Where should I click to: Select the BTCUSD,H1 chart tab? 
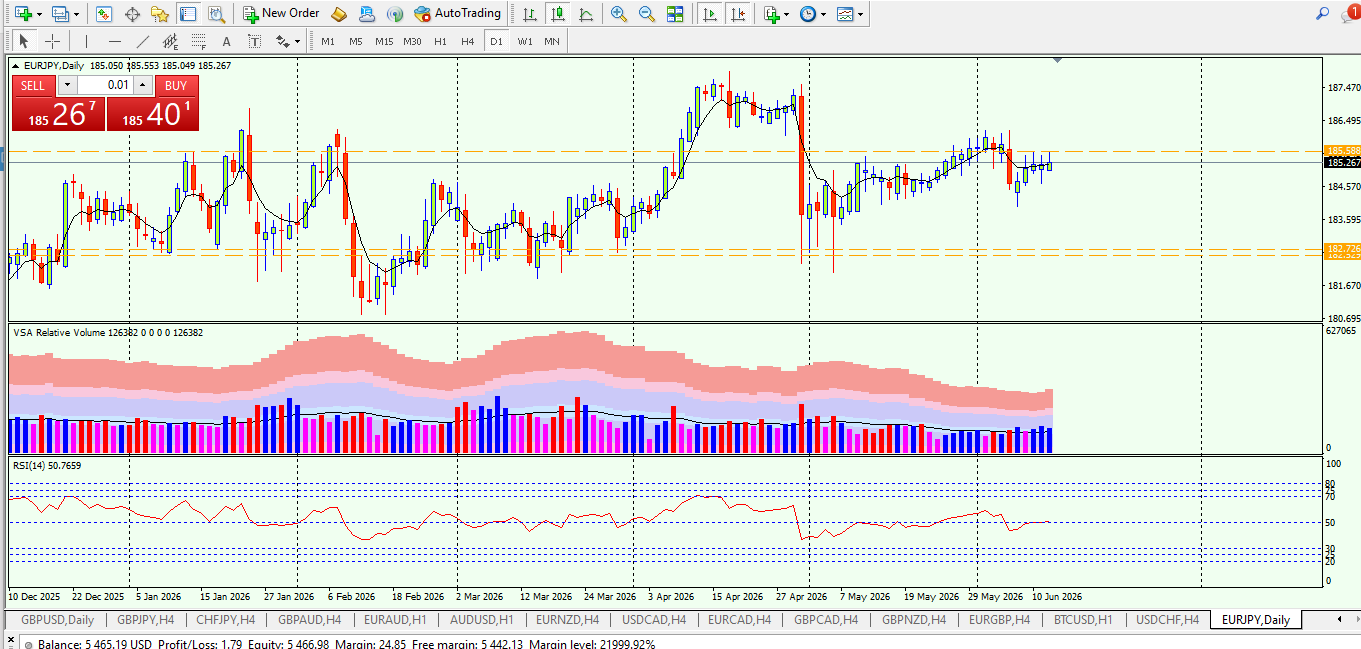[1083, 620]
